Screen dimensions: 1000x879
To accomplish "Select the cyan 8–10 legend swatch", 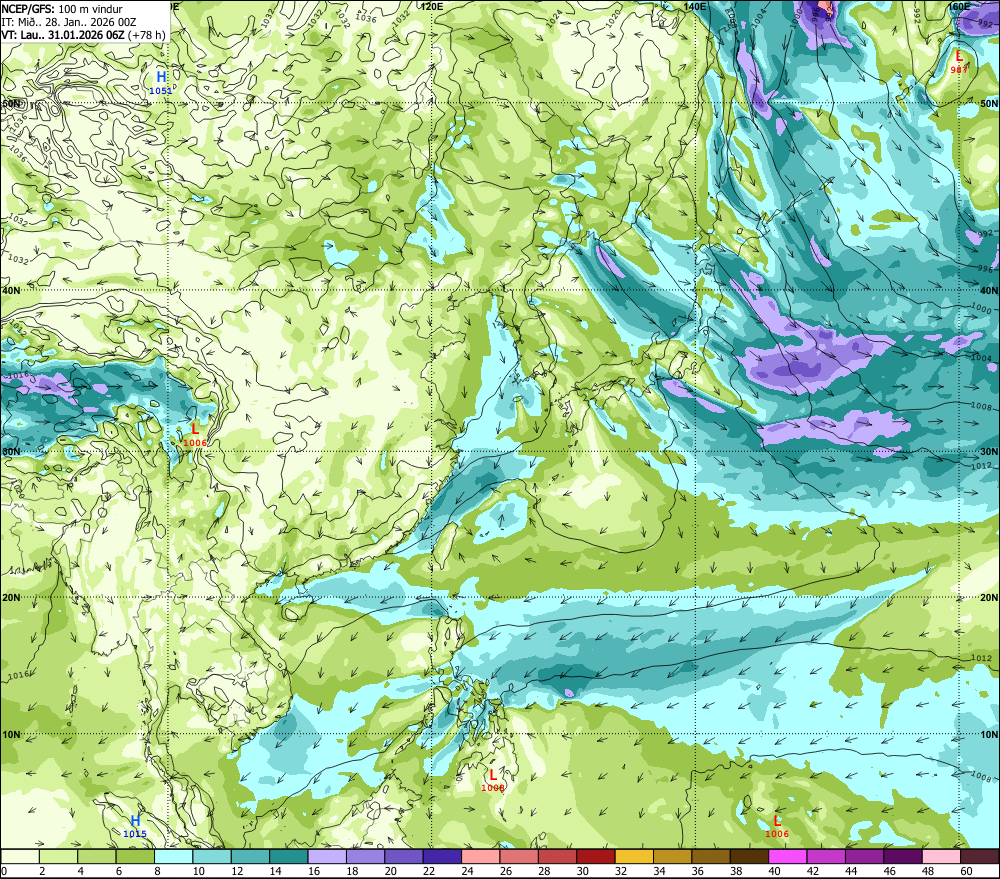I will [173, 857].
